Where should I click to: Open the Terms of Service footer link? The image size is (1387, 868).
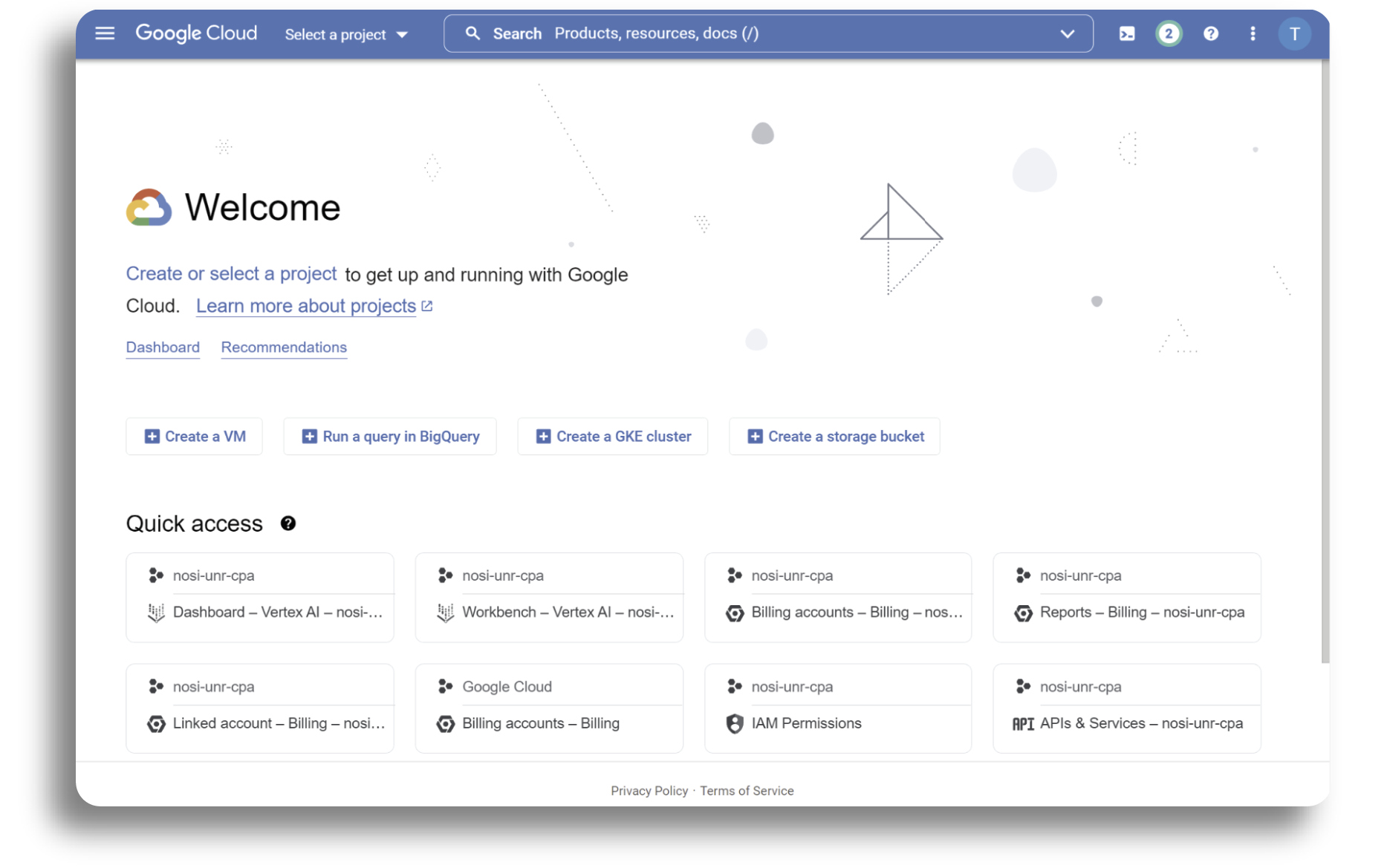coord(747,791)
